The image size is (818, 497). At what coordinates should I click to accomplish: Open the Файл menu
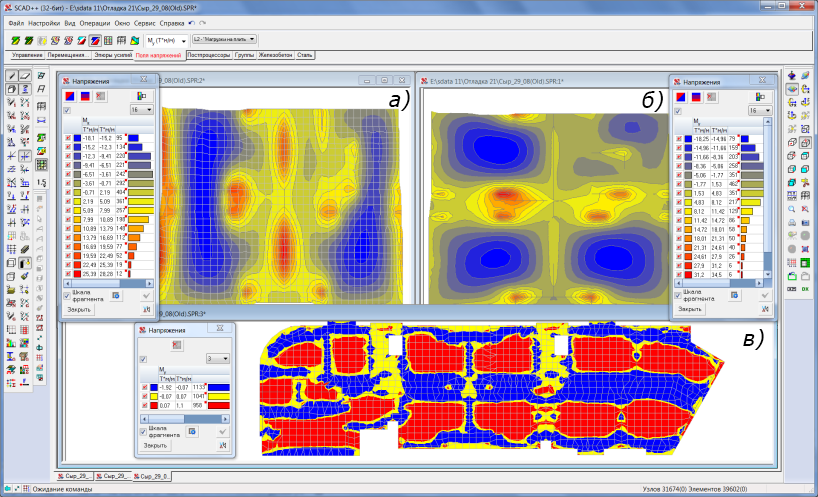[16, 21]
